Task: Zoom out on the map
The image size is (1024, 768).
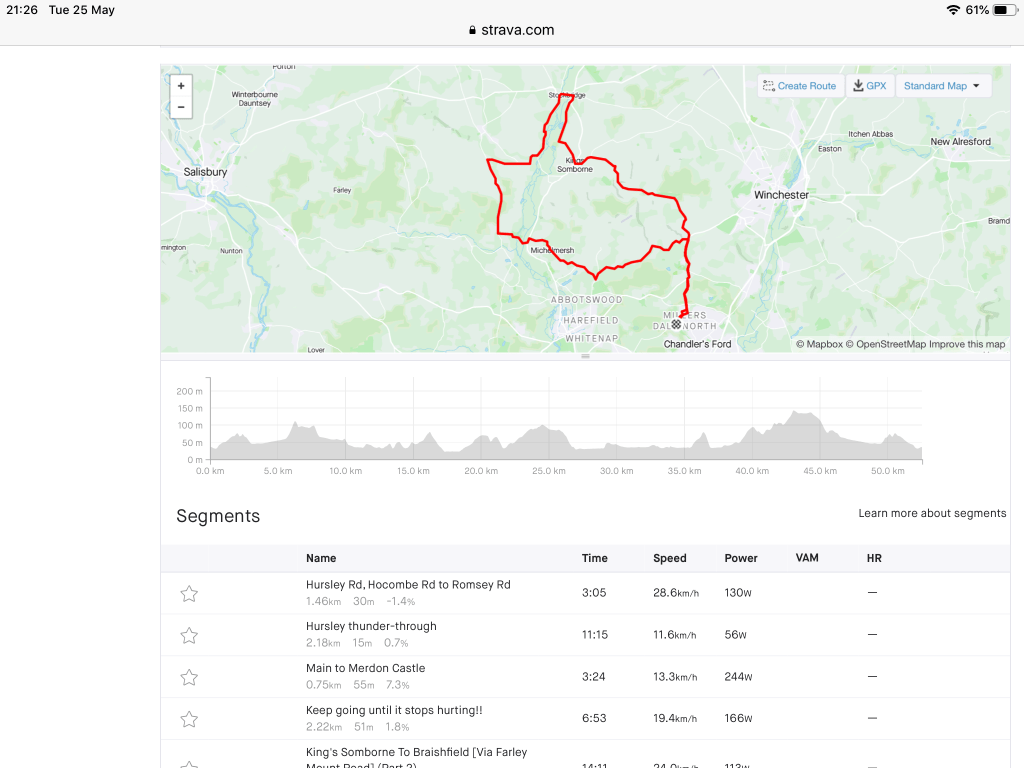Action: tap(181, 107)
